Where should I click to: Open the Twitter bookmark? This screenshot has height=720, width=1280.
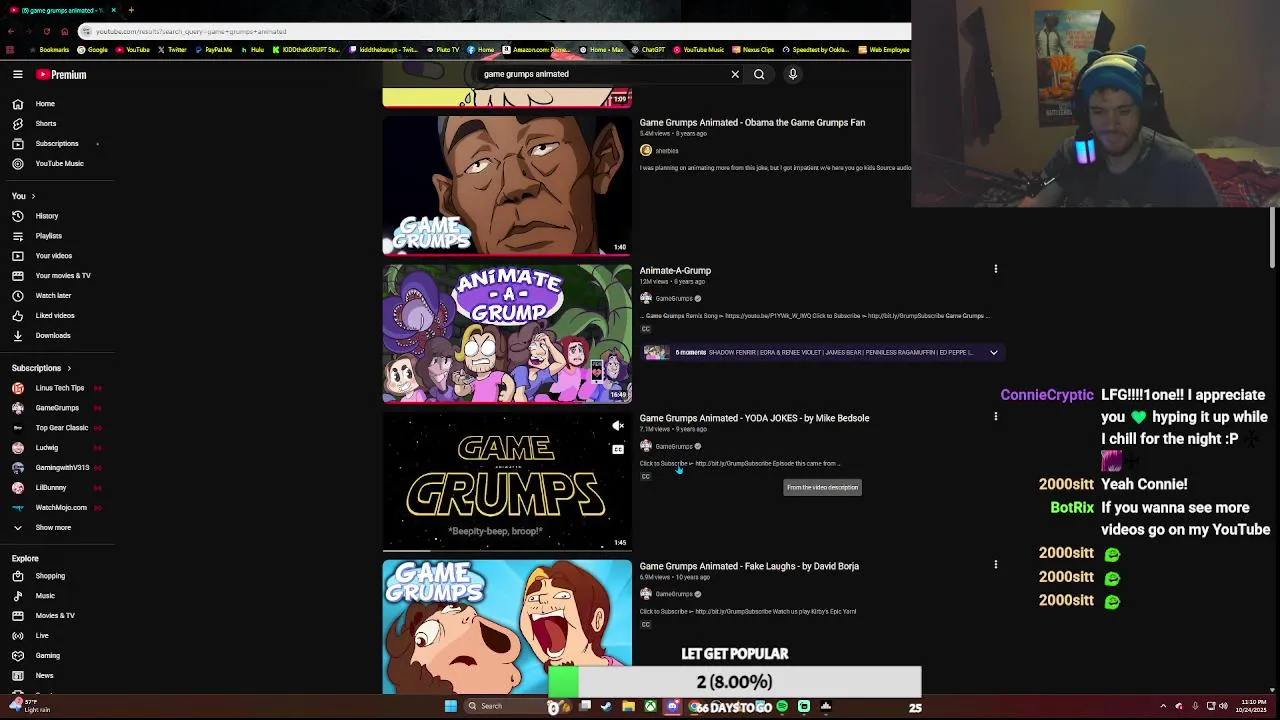172,50
